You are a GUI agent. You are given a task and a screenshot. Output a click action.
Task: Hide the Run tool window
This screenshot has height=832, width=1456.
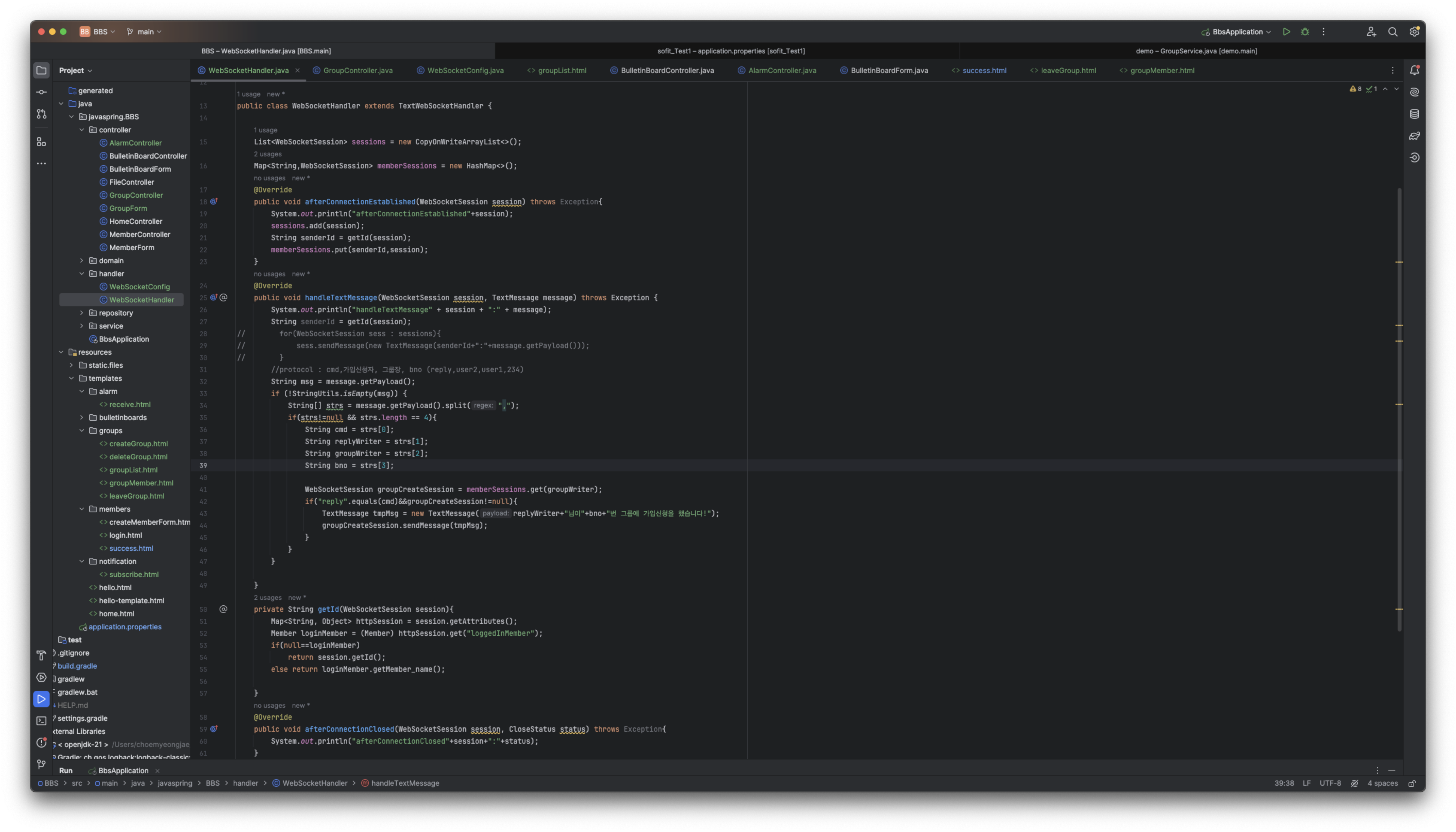click(1391, 771)
